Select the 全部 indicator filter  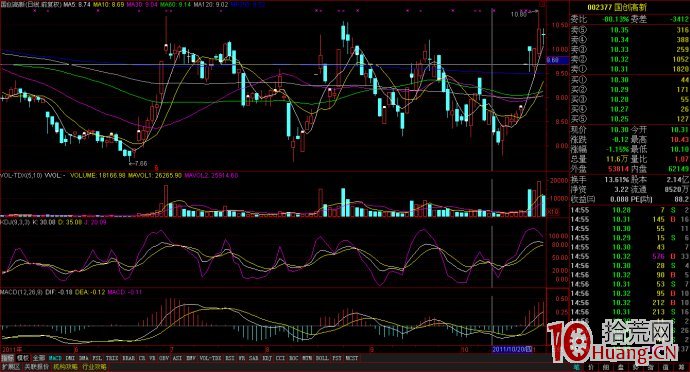39,358
